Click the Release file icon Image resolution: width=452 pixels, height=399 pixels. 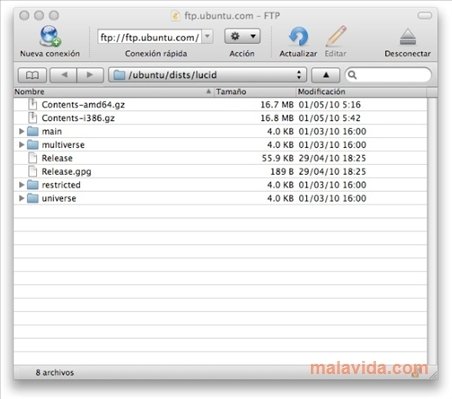coord(33,158)
